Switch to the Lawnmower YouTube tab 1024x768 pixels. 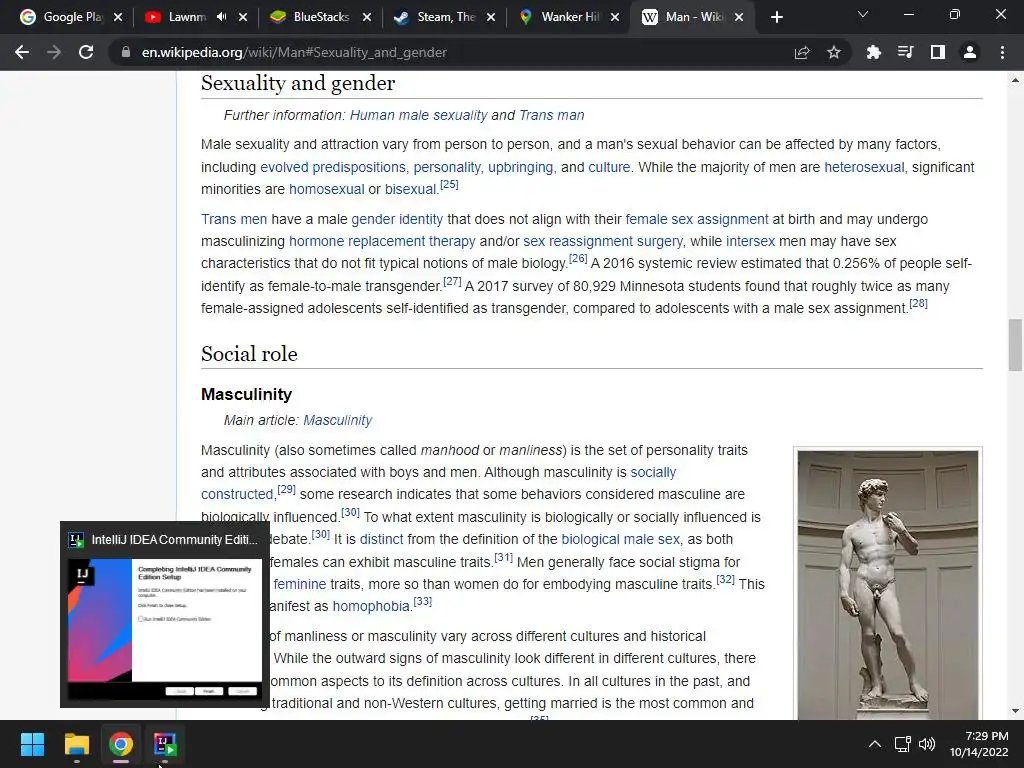pos(186,17)
